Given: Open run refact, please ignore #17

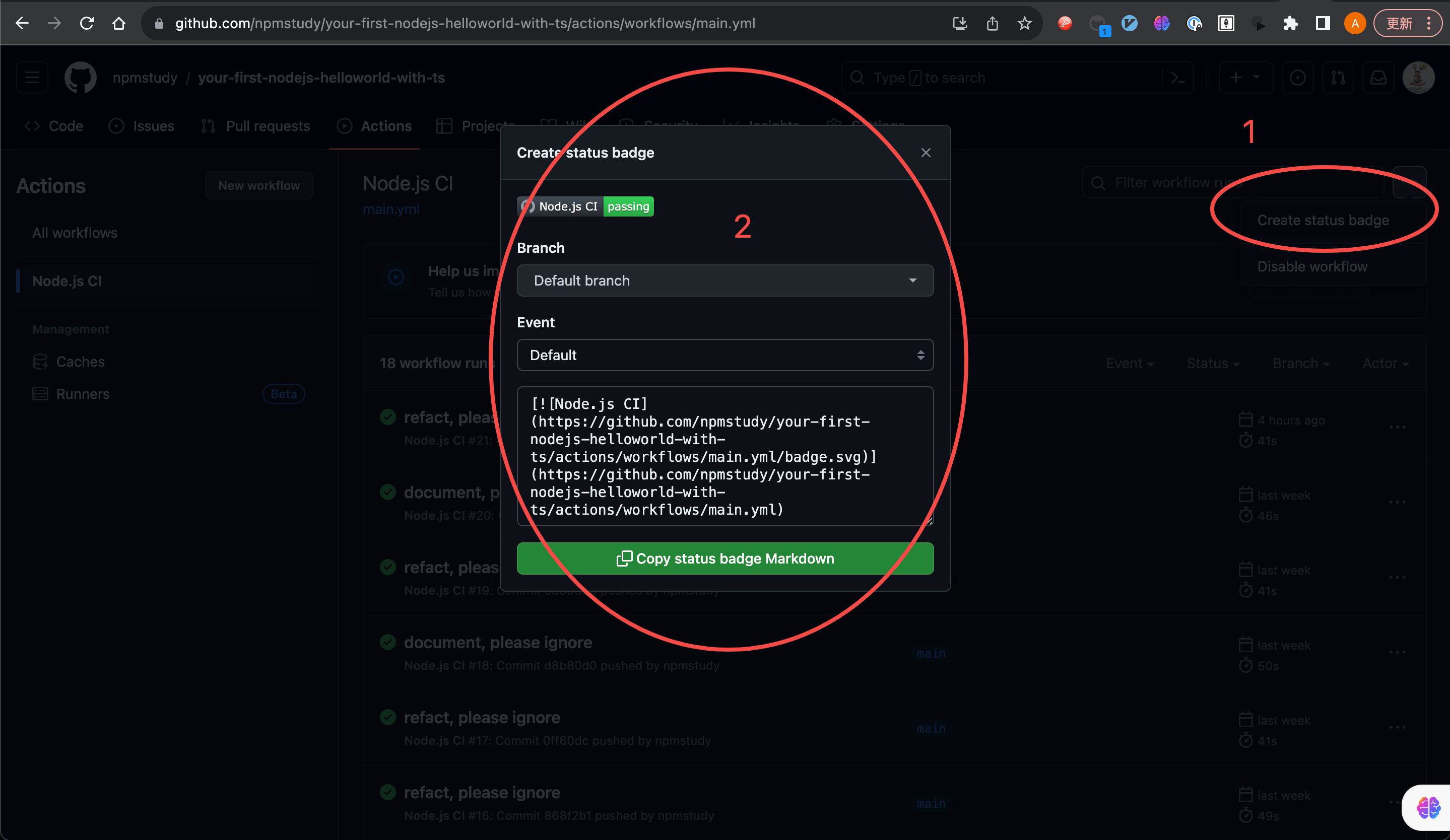Looking at the screenshot, I should (482, 718).
